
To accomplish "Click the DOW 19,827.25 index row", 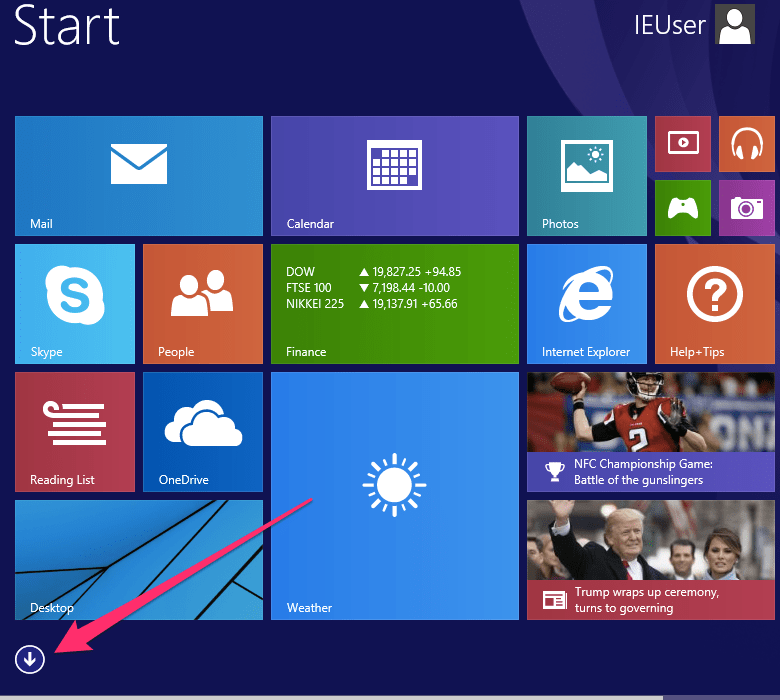I will [373, 272].
